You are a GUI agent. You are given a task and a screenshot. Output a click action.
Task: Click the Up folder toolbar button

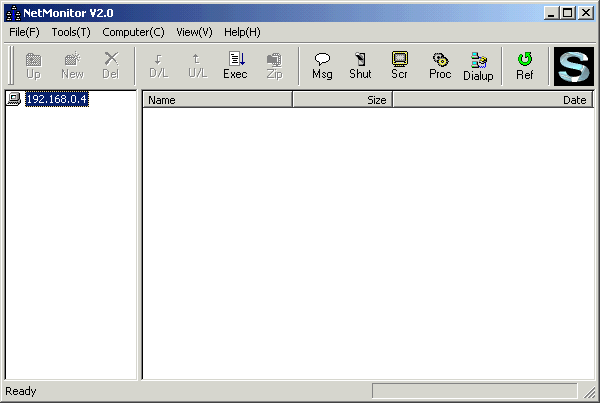tap(33, 66)
